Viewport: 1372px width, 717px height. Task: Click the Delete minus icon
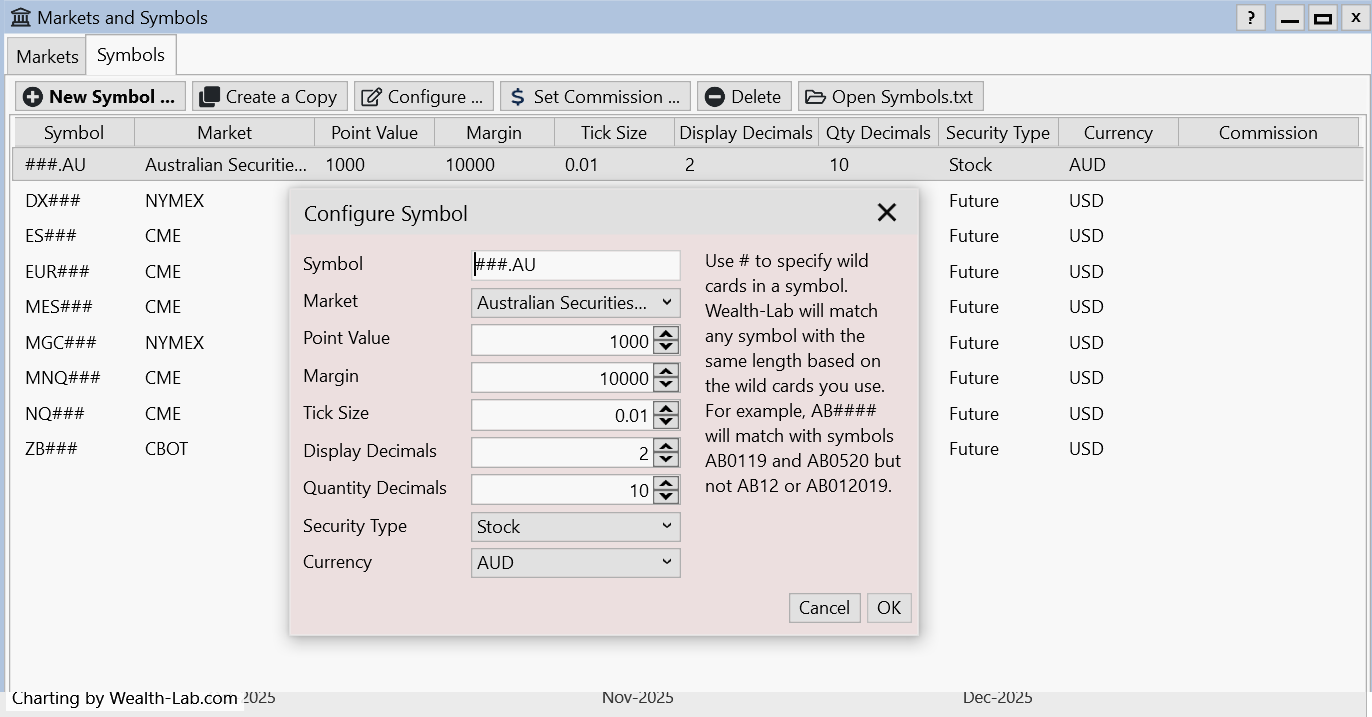pyautogui.click(x=714, y=97)
